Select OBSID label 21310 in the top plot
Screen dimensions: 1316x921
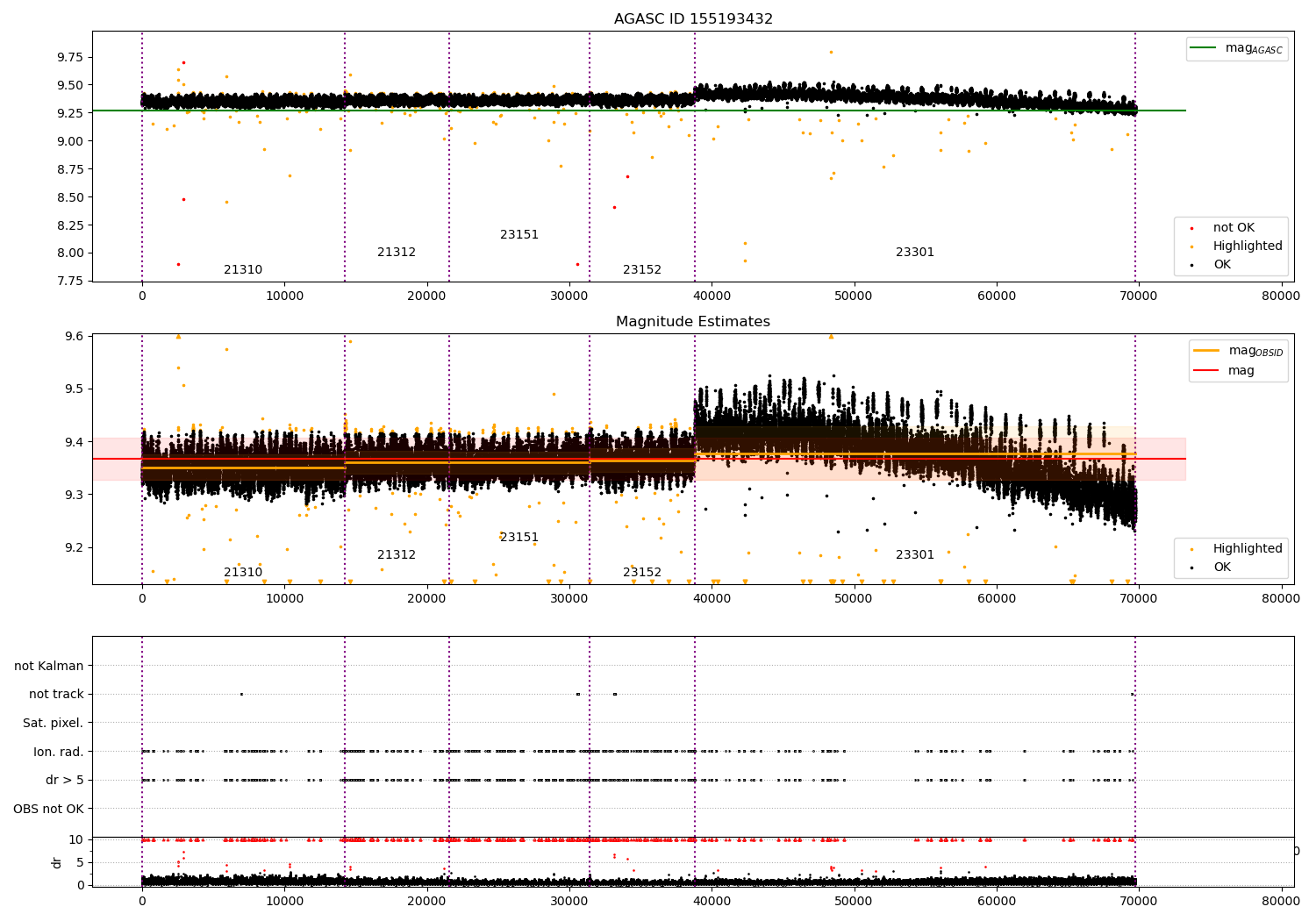click(243, 270)
